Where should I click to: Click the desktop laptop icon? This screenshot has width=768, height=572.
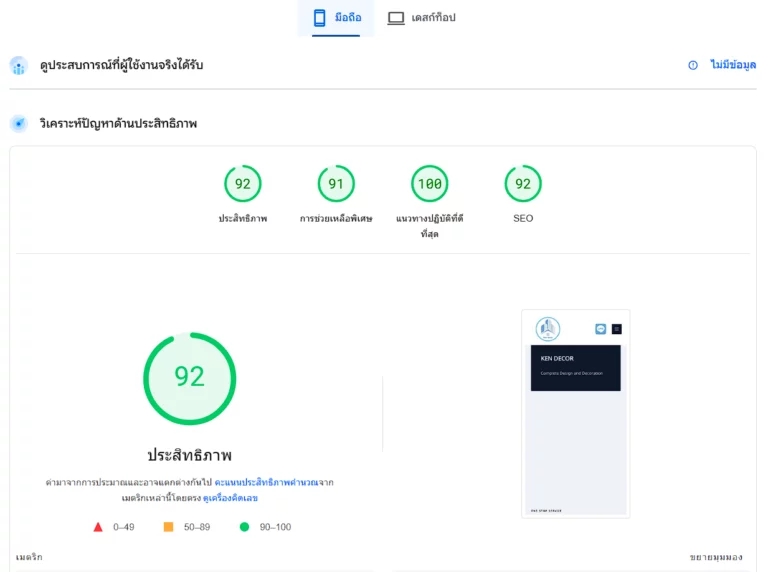pos(396,18)
